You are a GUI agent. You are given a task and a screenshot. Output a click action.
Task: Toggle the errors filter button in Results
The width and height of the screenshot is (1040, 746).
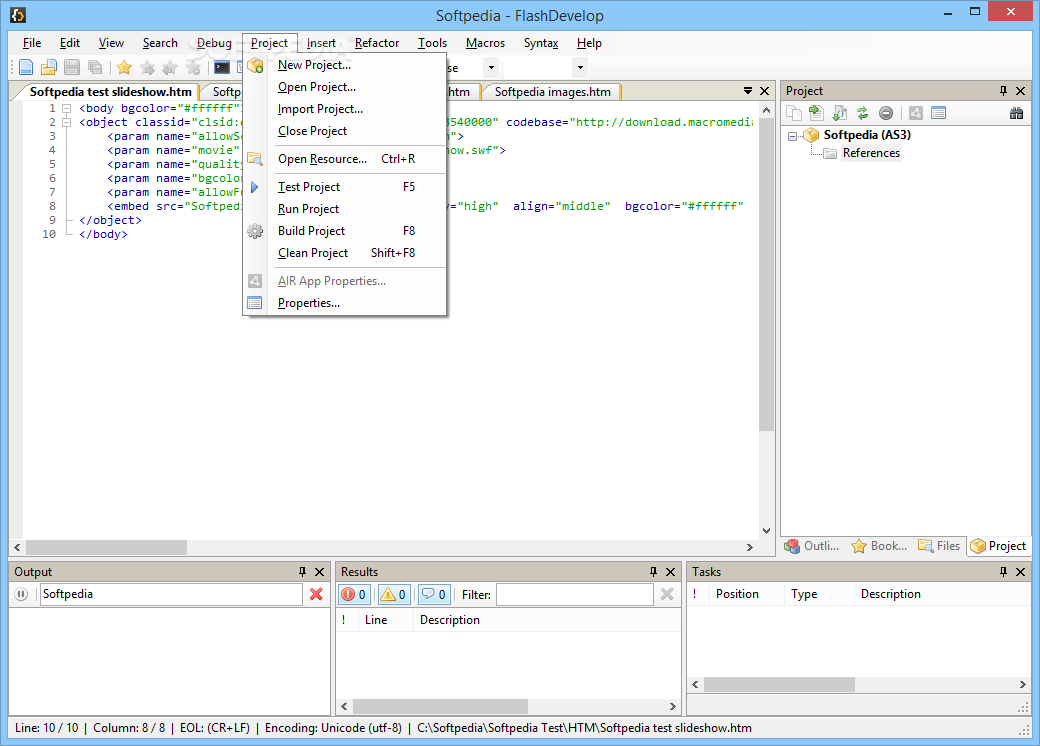[354, 594]
